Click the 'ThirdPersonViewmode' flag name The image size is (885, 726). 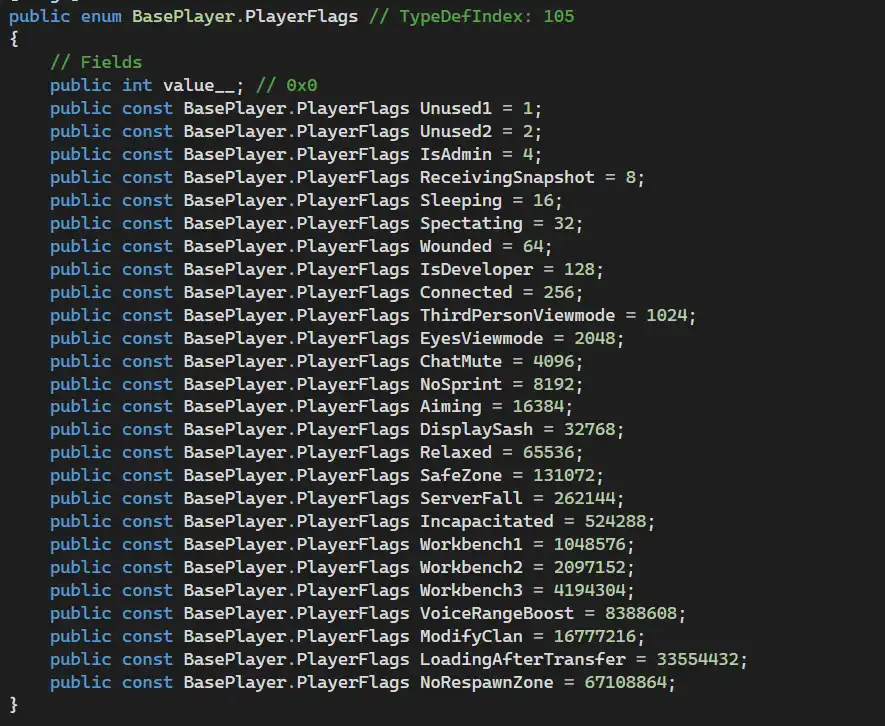point(517,315)
